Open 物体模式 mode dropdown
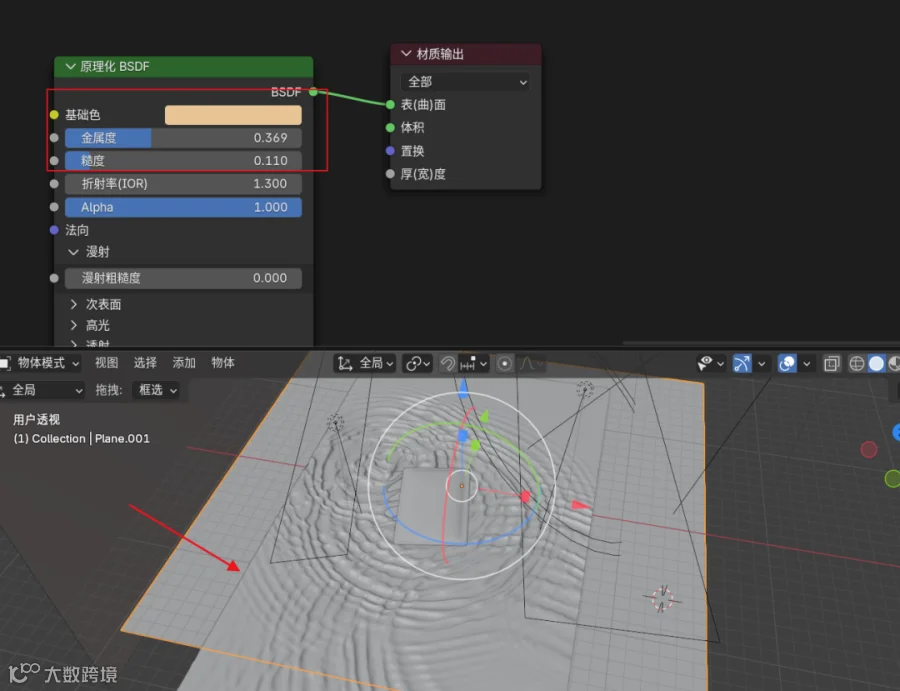900x691 pixels. tap(40, 363)
